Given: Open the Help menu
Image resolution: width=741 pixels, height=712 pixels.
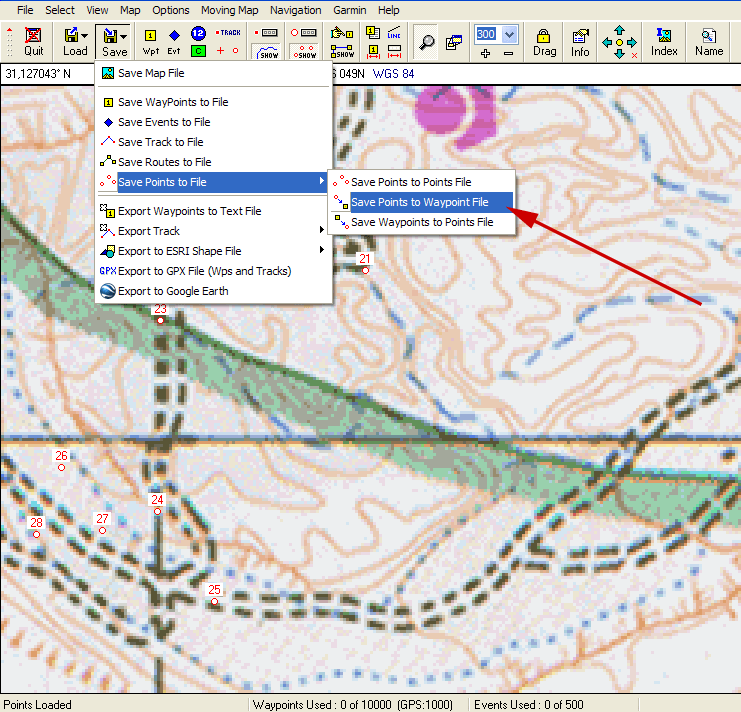Looking at the screenshot, I should tap(388, 10).
